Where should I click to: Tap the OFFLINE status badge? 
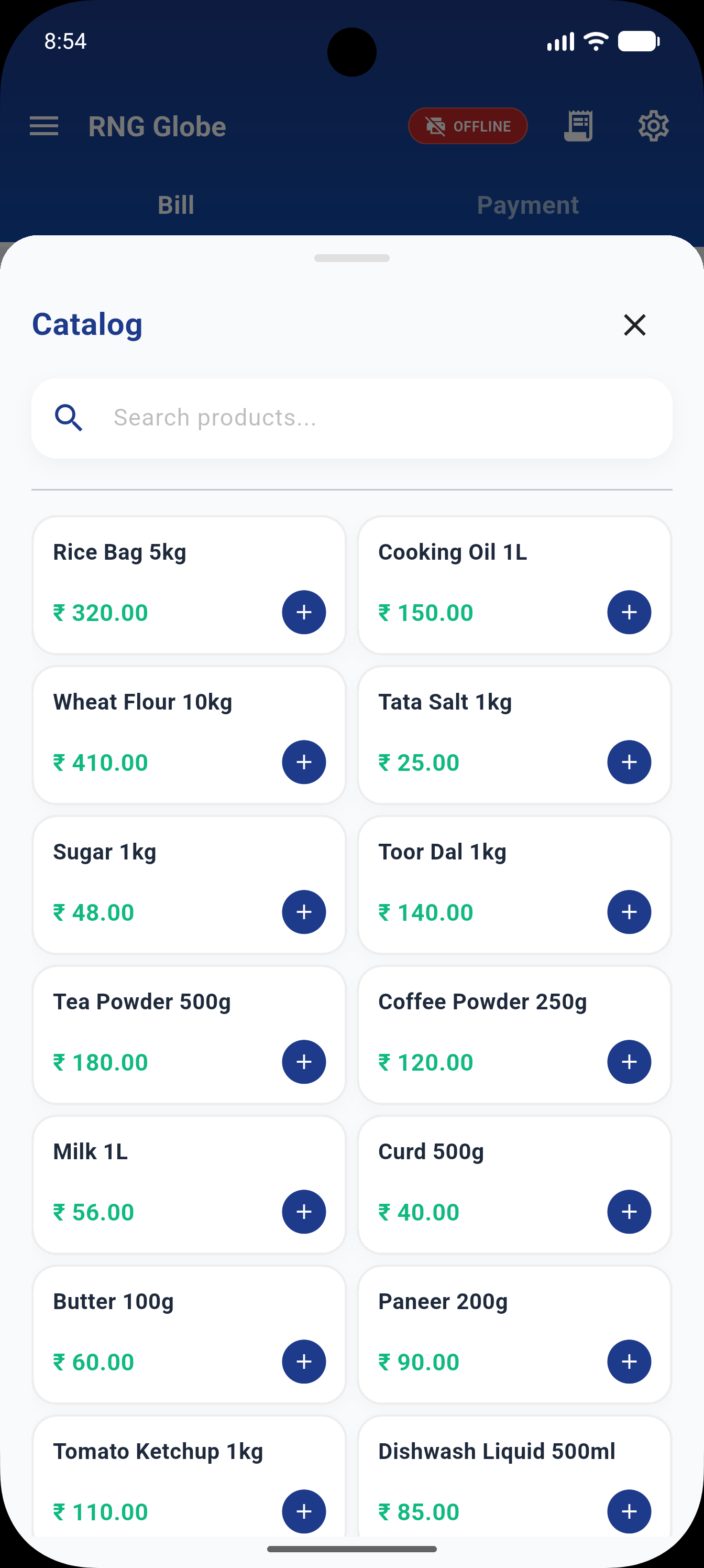tap(467, 126)
